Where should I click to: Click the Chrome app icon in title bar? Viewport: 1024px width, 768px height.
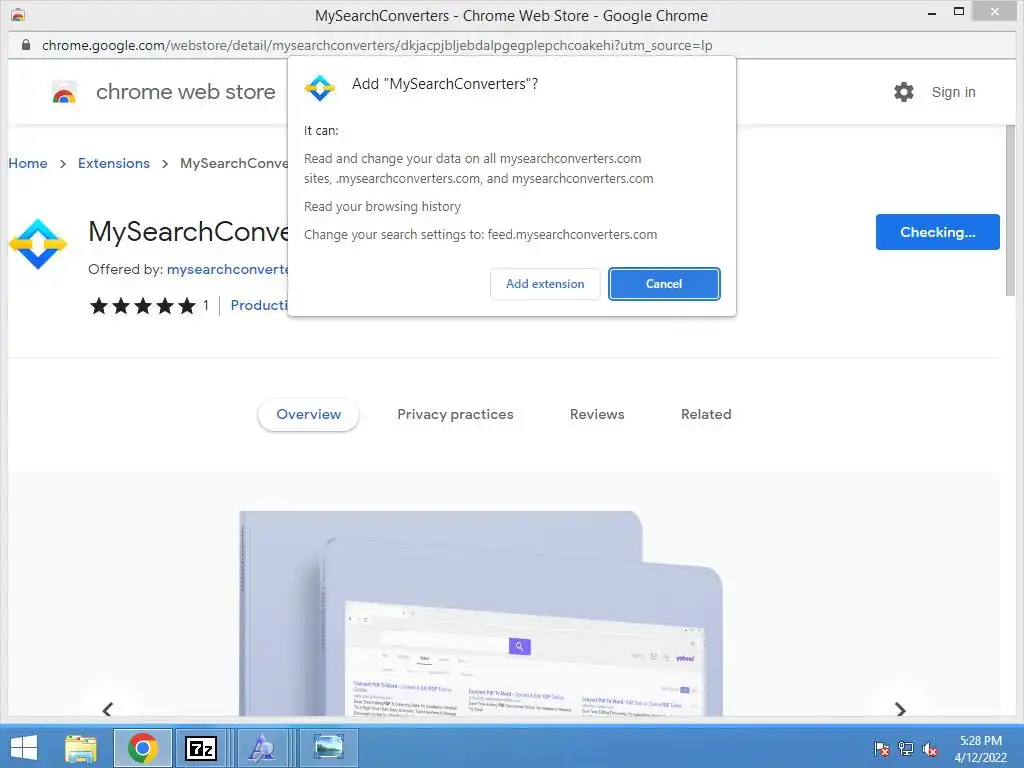click(18, 14)
